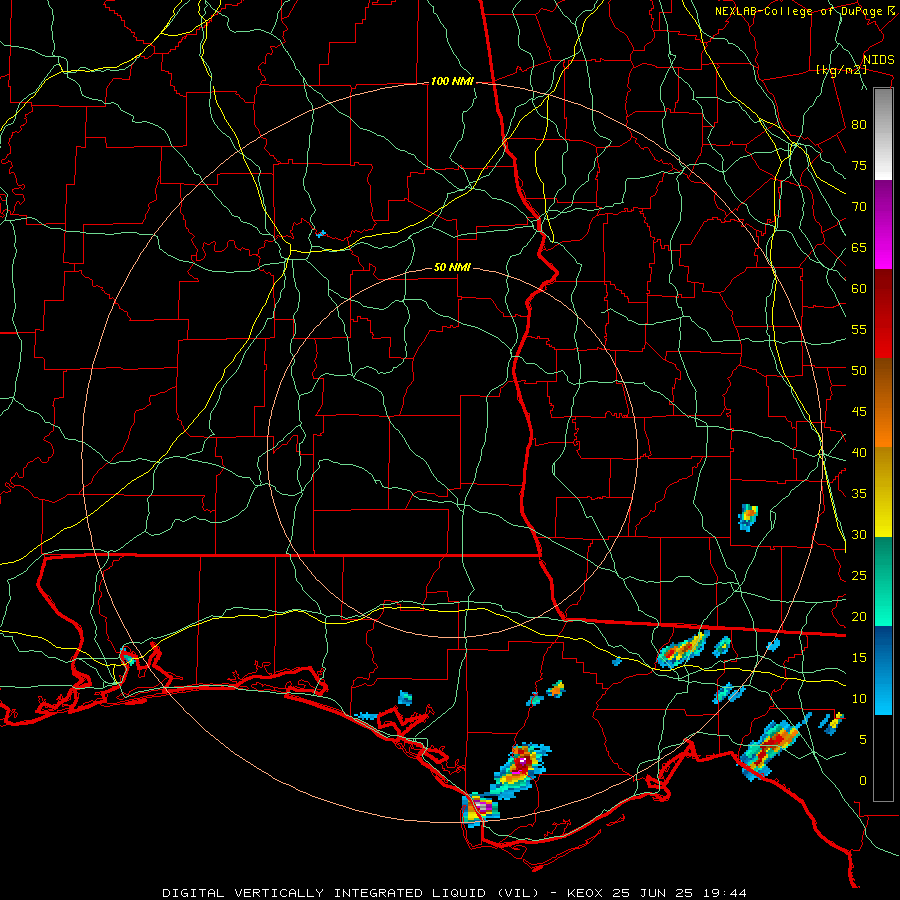This screenshot has height=900, width=900.
Task: Click the scale value 60
Action: coord(859,289)
